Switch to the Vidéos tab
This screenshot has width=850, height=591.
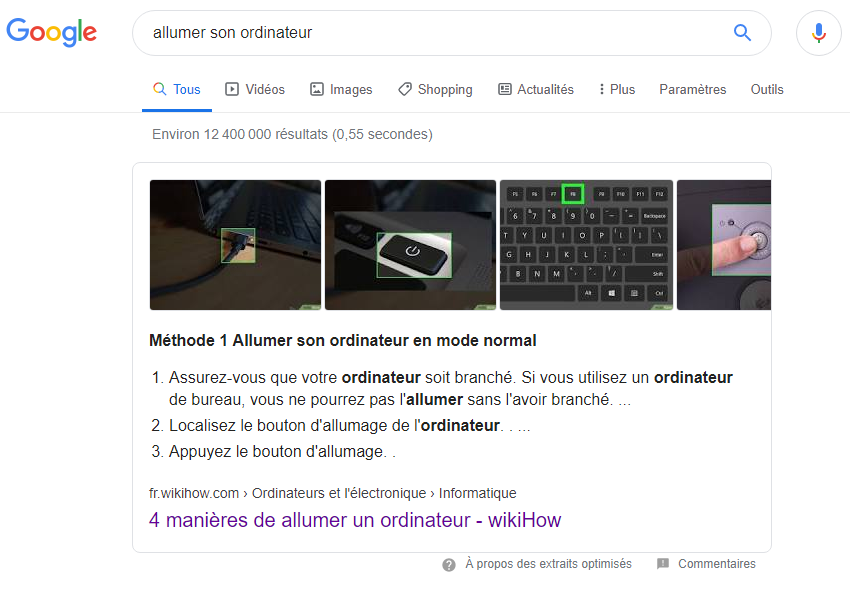tap(255, 89)
